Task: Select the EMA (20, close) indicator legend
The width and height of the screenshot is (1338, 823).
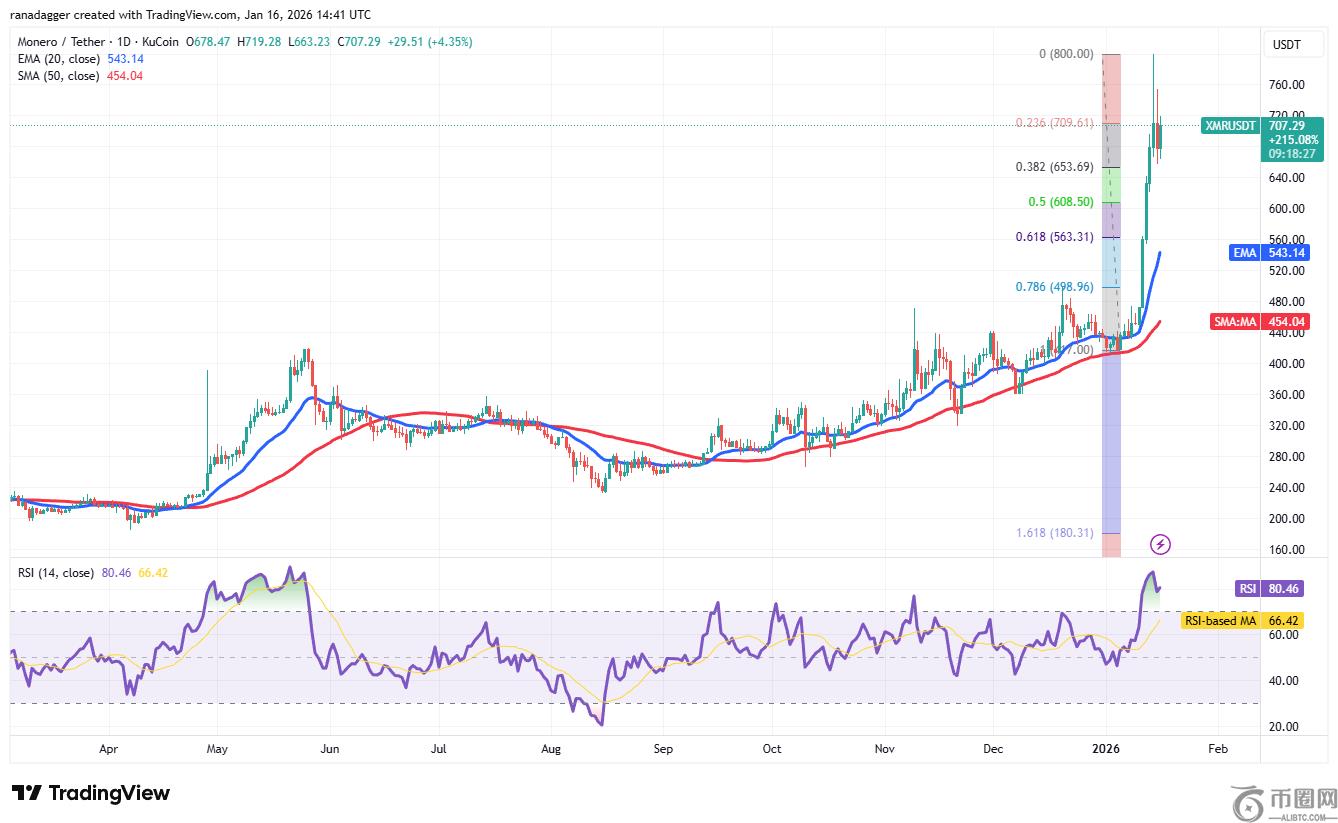Action: click(58, 59)
